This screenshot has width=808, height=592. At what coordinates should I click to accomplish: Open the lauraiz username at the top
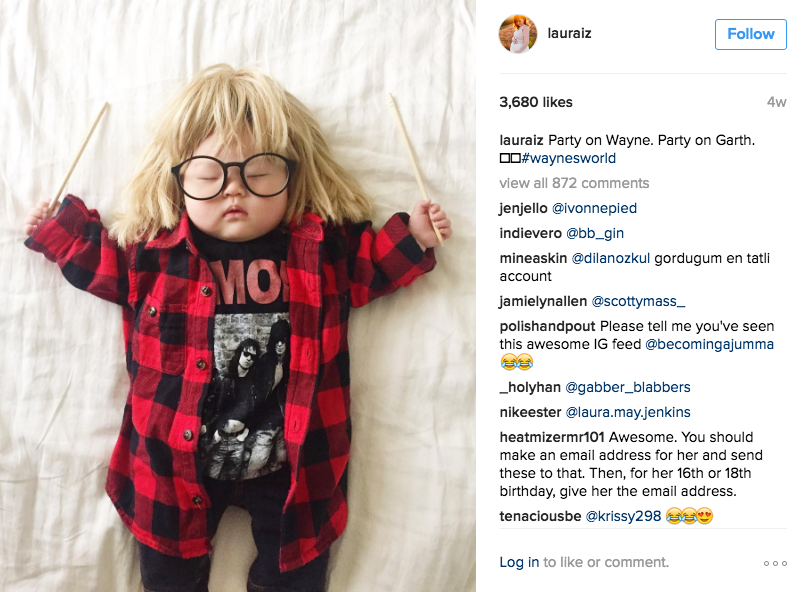569,33
